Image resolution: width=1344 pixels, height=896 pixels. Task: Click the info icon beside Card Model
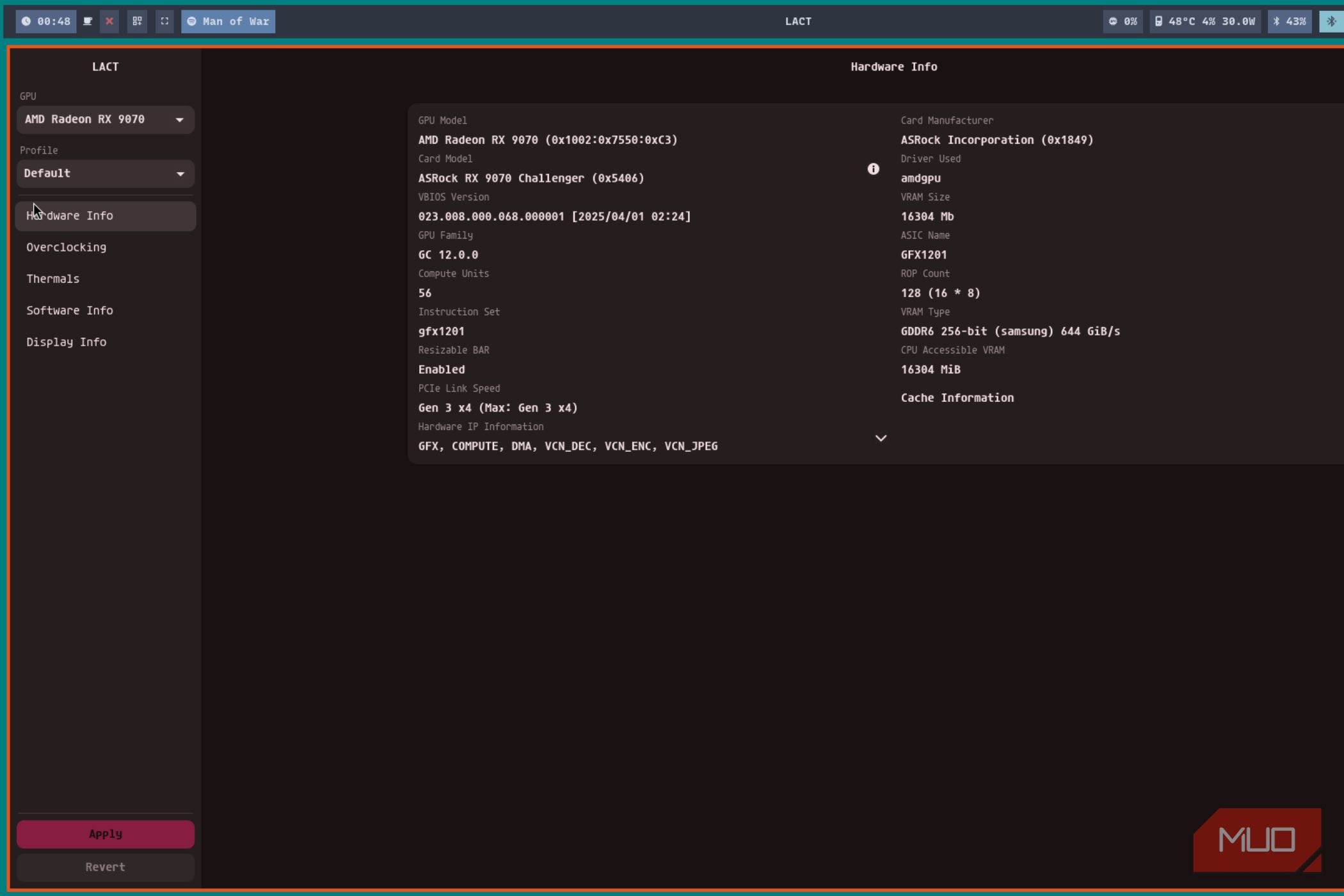(873, 169)
